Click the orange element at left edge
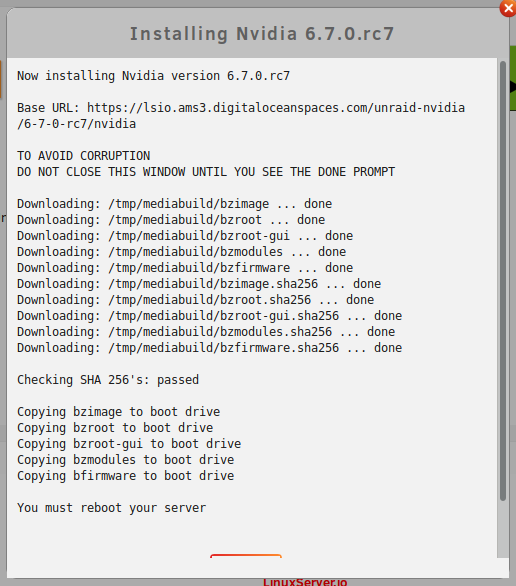The width and height of the screenshot is (516, 586). (x=1, y=80)
